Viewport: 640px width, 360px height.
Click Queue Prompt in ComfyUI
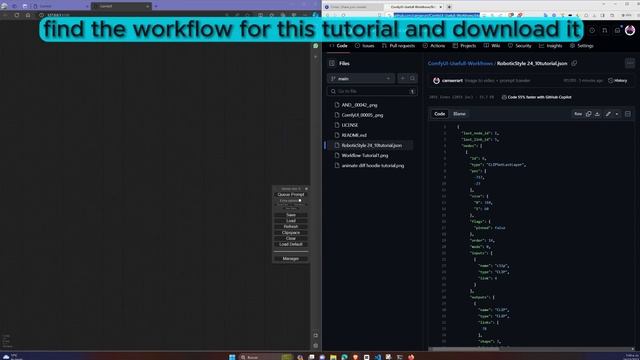(291, 195)
